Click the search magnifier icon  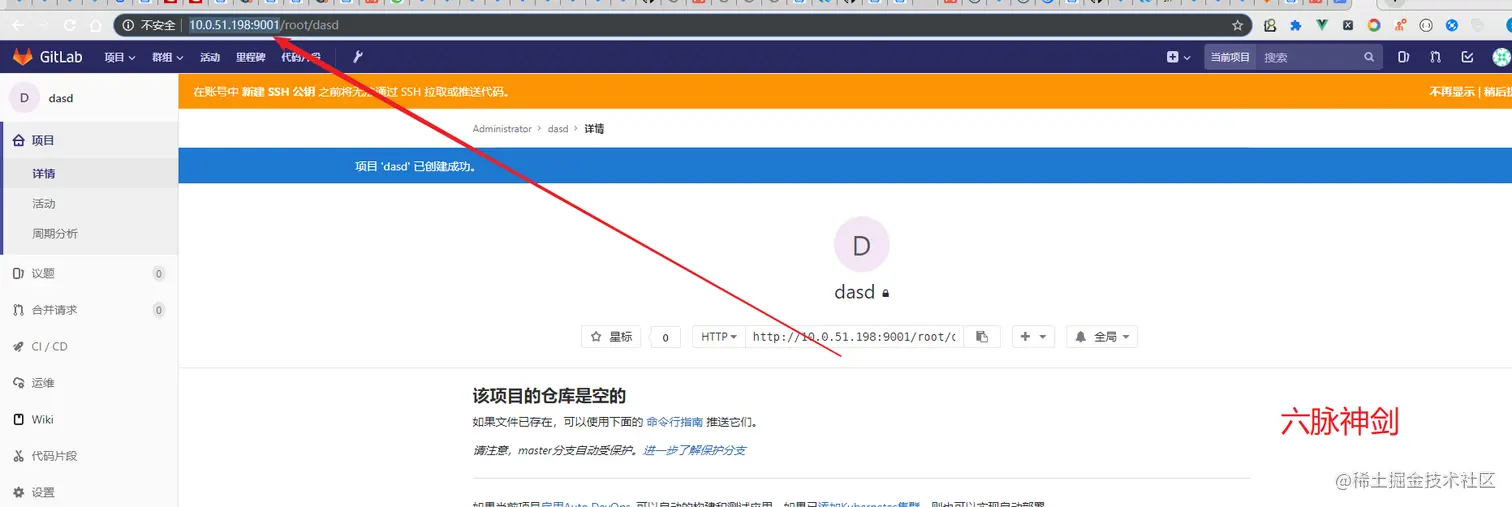pyautogui.click(x=1369, y=57)
